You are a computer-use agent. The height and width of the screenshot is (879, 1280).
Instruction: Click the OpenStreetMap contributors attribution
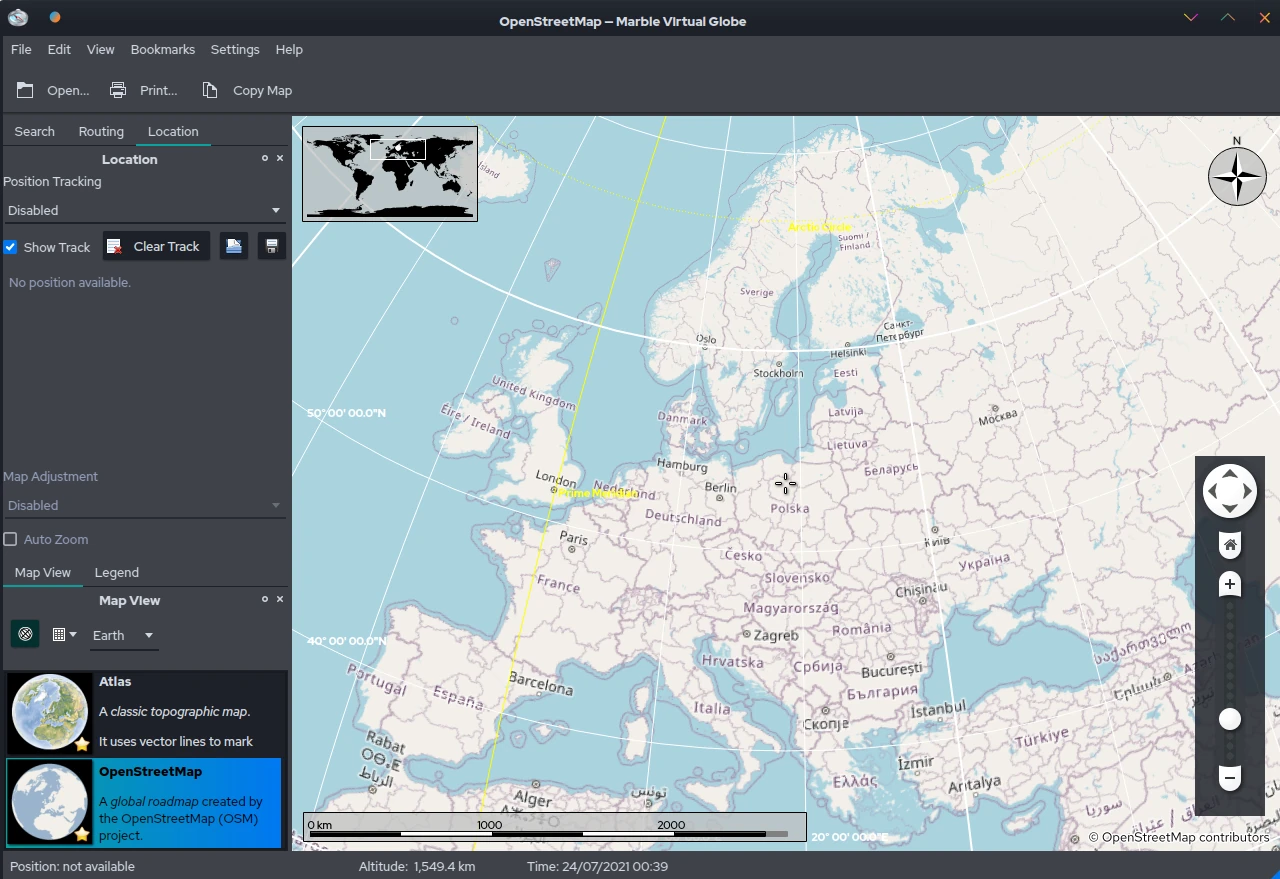pyautogui.click(x=1178, y=837)
